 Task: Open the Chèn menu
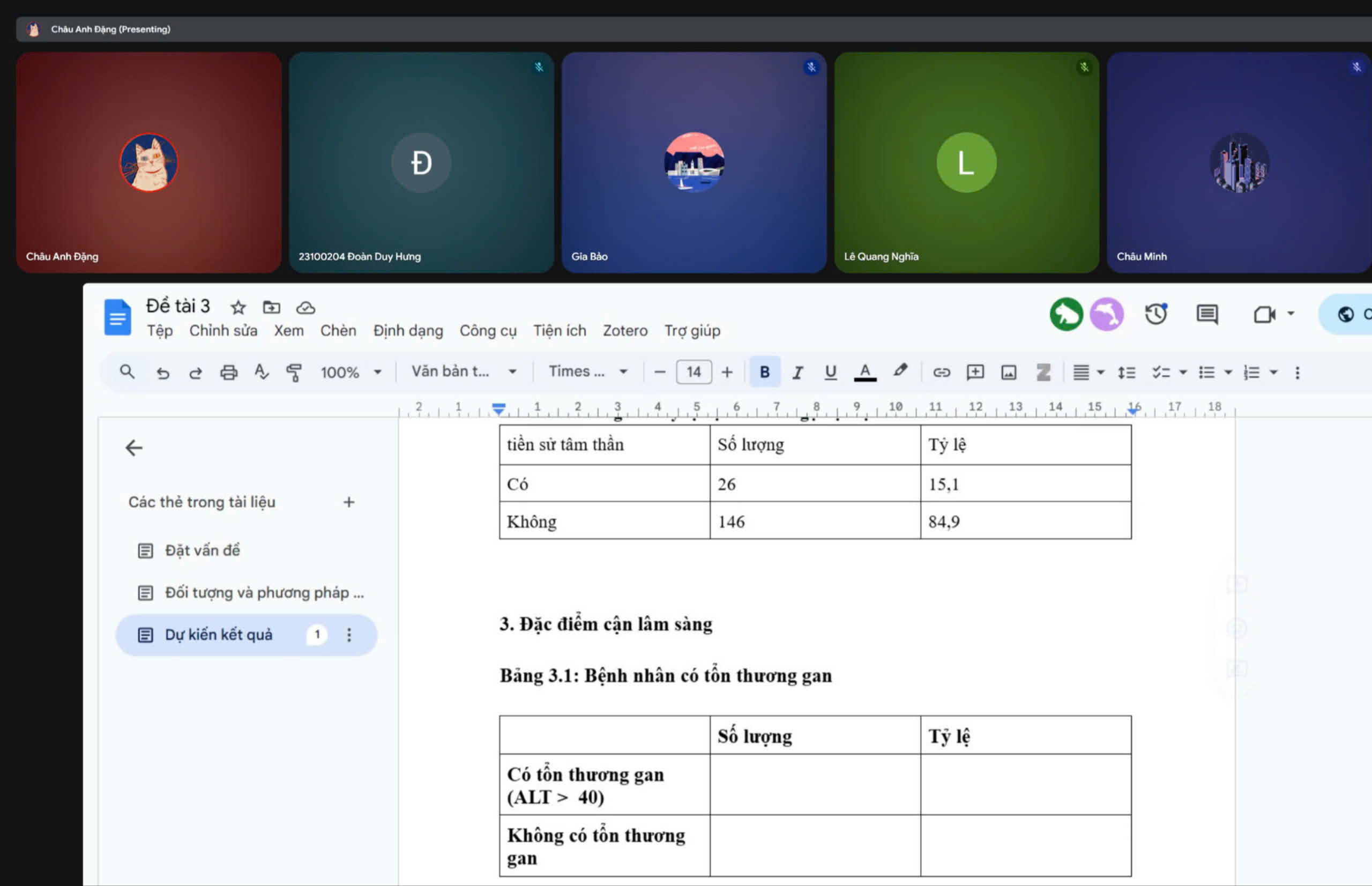coord(338,331)
